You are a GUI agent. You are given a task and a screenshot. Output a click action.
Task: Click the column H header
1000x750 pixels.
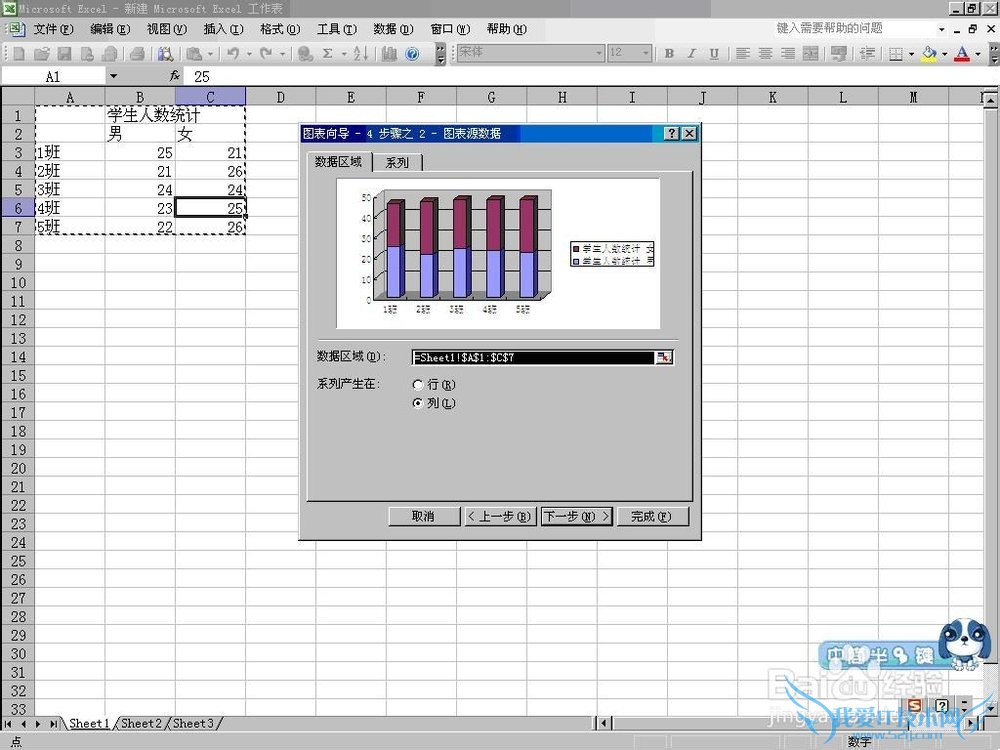[562, 98]
